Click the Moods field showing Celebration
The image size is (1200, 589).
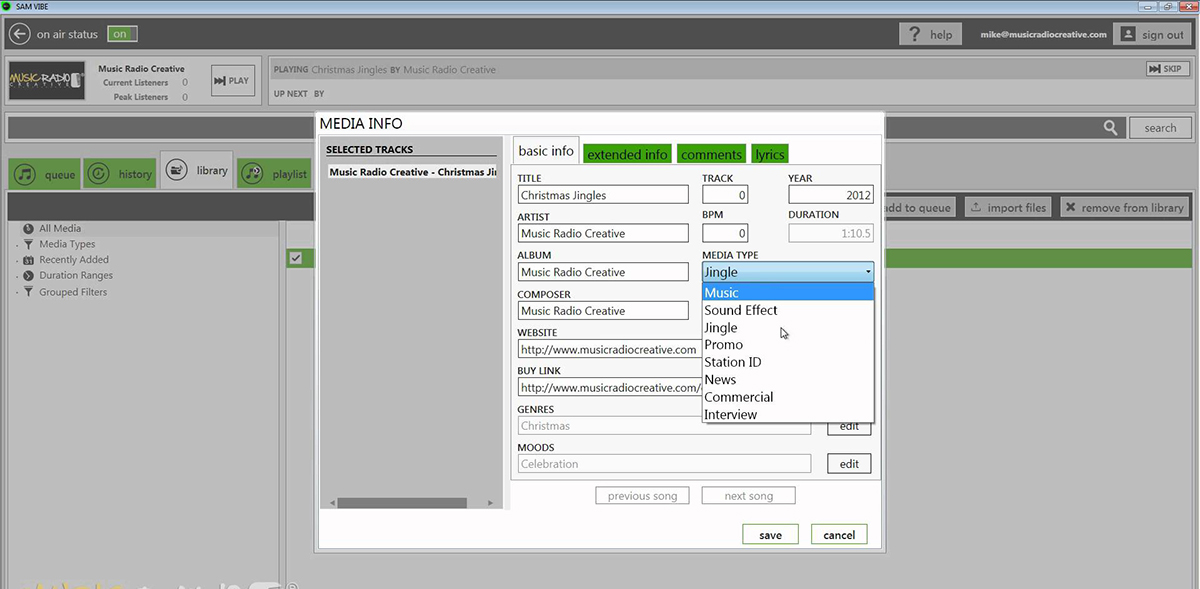click(x=664, y=464)
